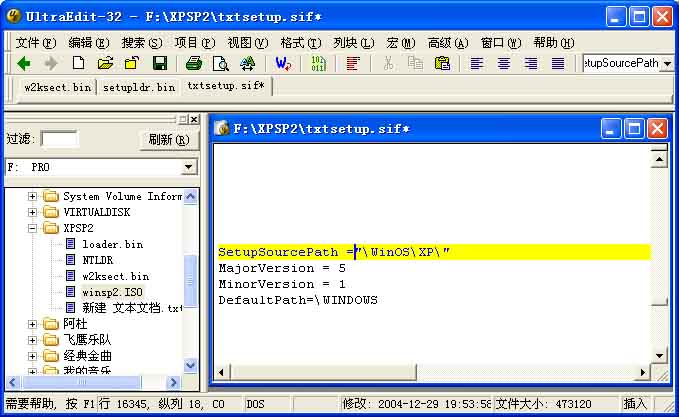The height and width of the screenshot is (417, 679).
Task: Click the Close file toolbar icon
Action: click(x=132, y=64)
